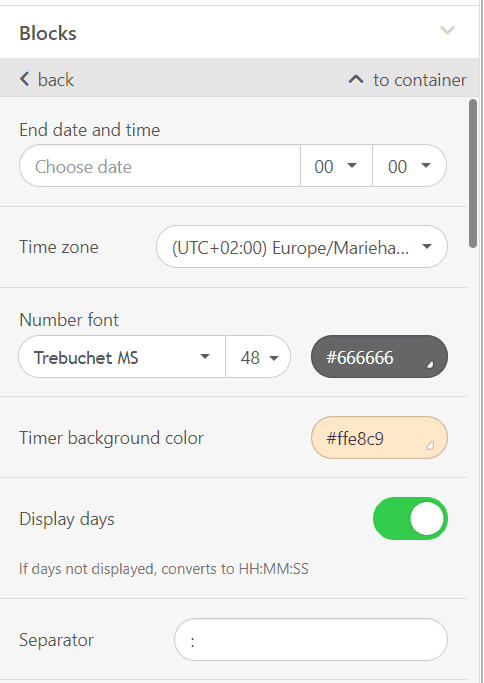
Task: Open the #ffe8c9 timer background color swatch
Action: pyautogui.click(x=379, y=438)
